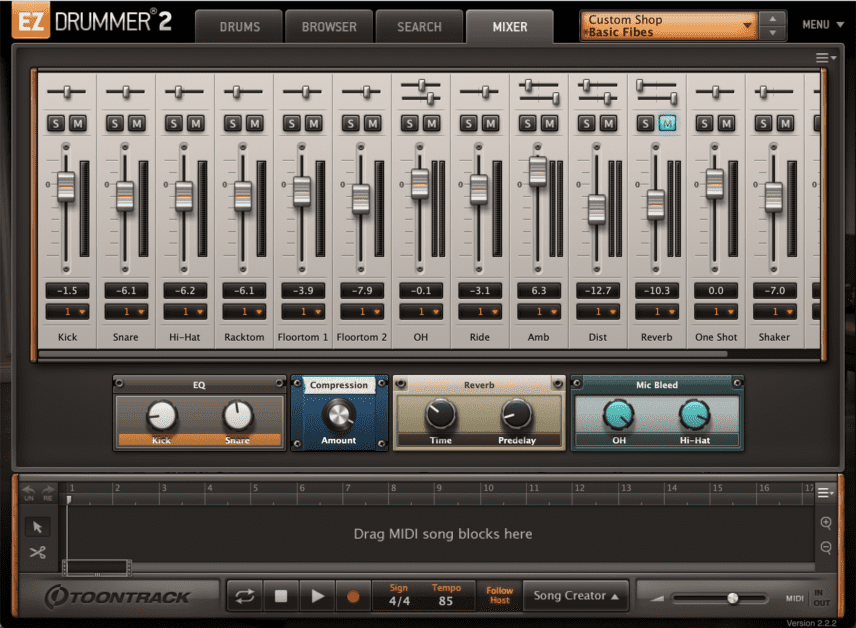
Task: Adjust the Compression Amount knob
Action: tap(338, 414)
